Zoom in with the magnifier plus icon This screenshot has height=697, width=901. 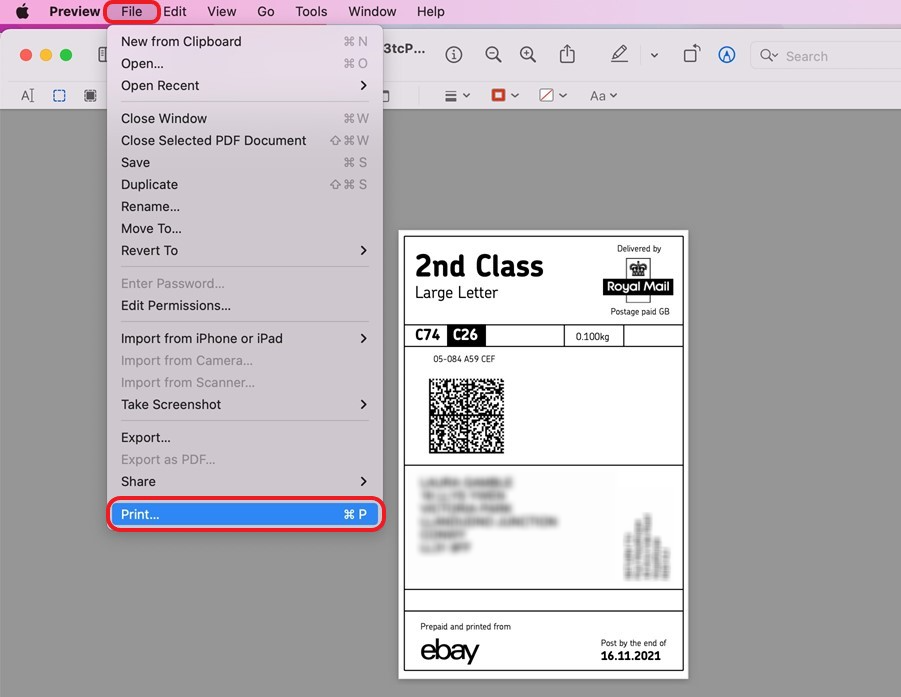tap(527, 55)
